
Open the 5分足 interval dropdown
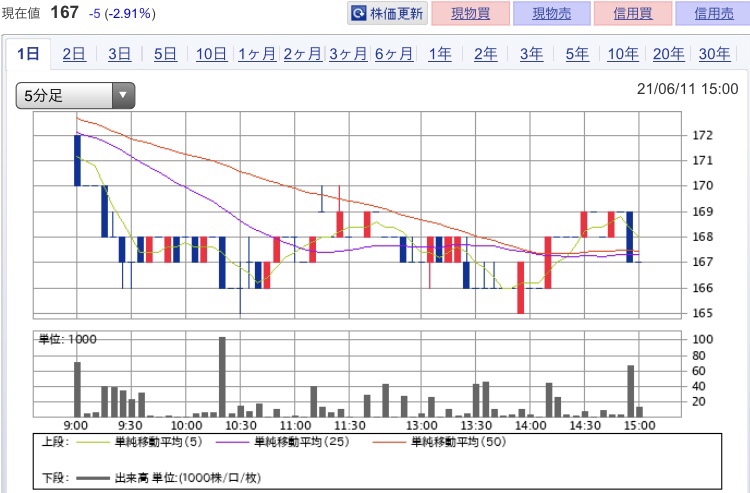pyautogui.click(x=76, y=96)
